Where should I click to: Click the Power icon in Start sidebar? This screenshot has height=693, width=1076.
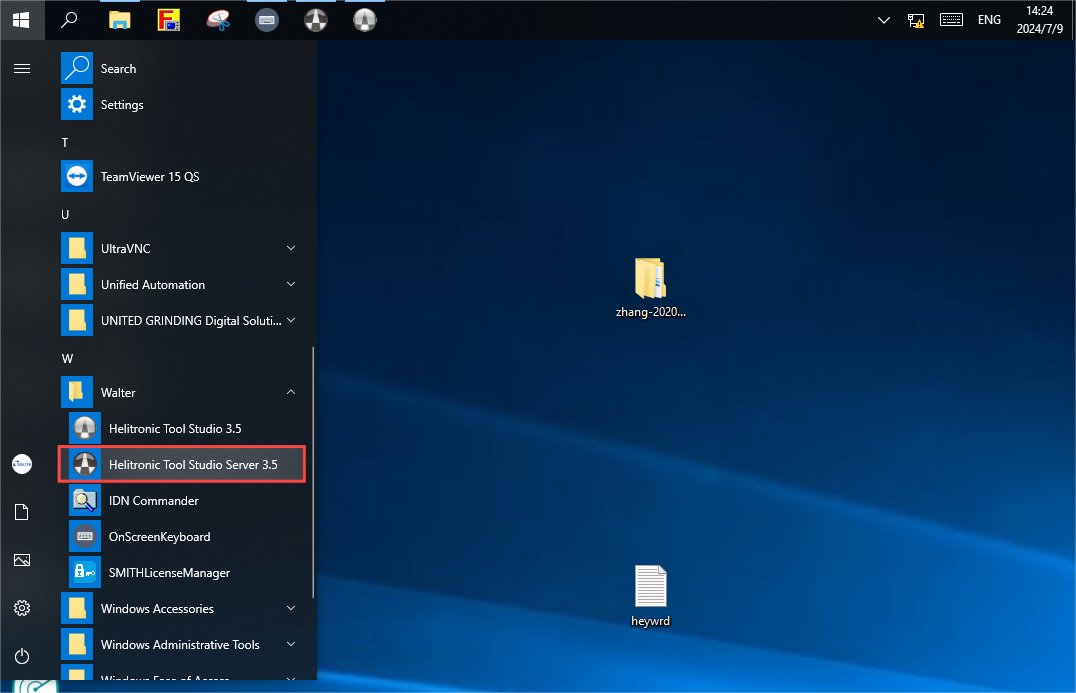click(x=22, y=656)
